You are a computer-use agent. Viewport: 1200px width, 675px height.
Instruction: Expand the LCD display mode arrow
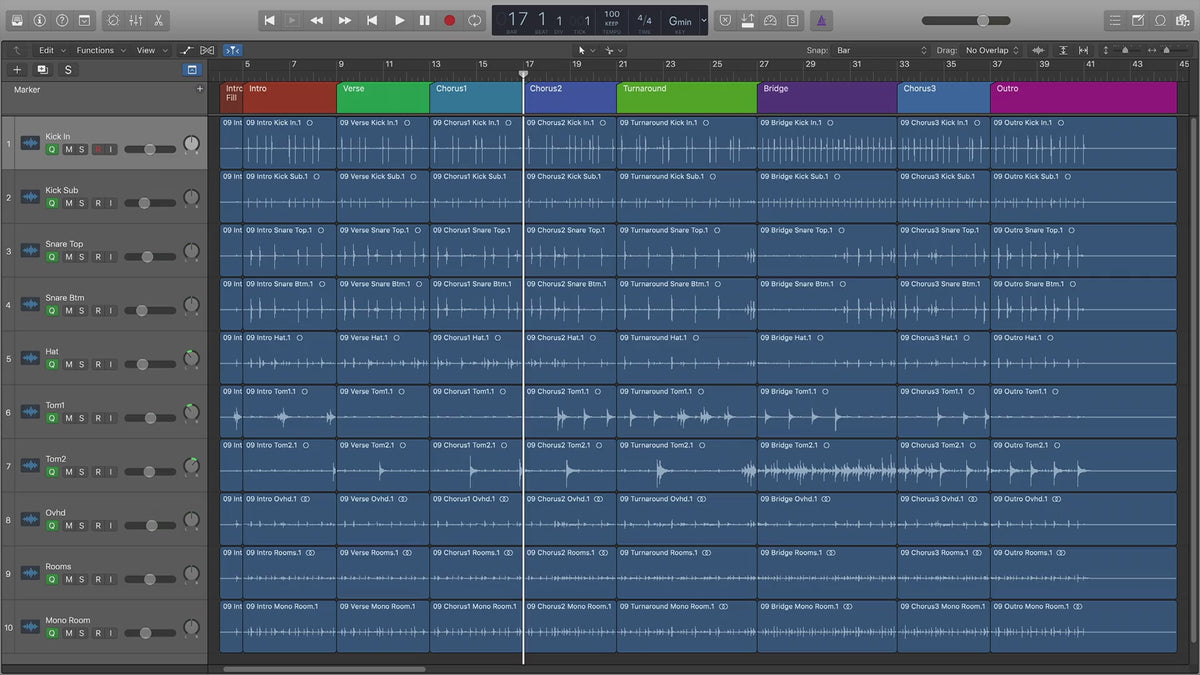click(x=704, y=20)
